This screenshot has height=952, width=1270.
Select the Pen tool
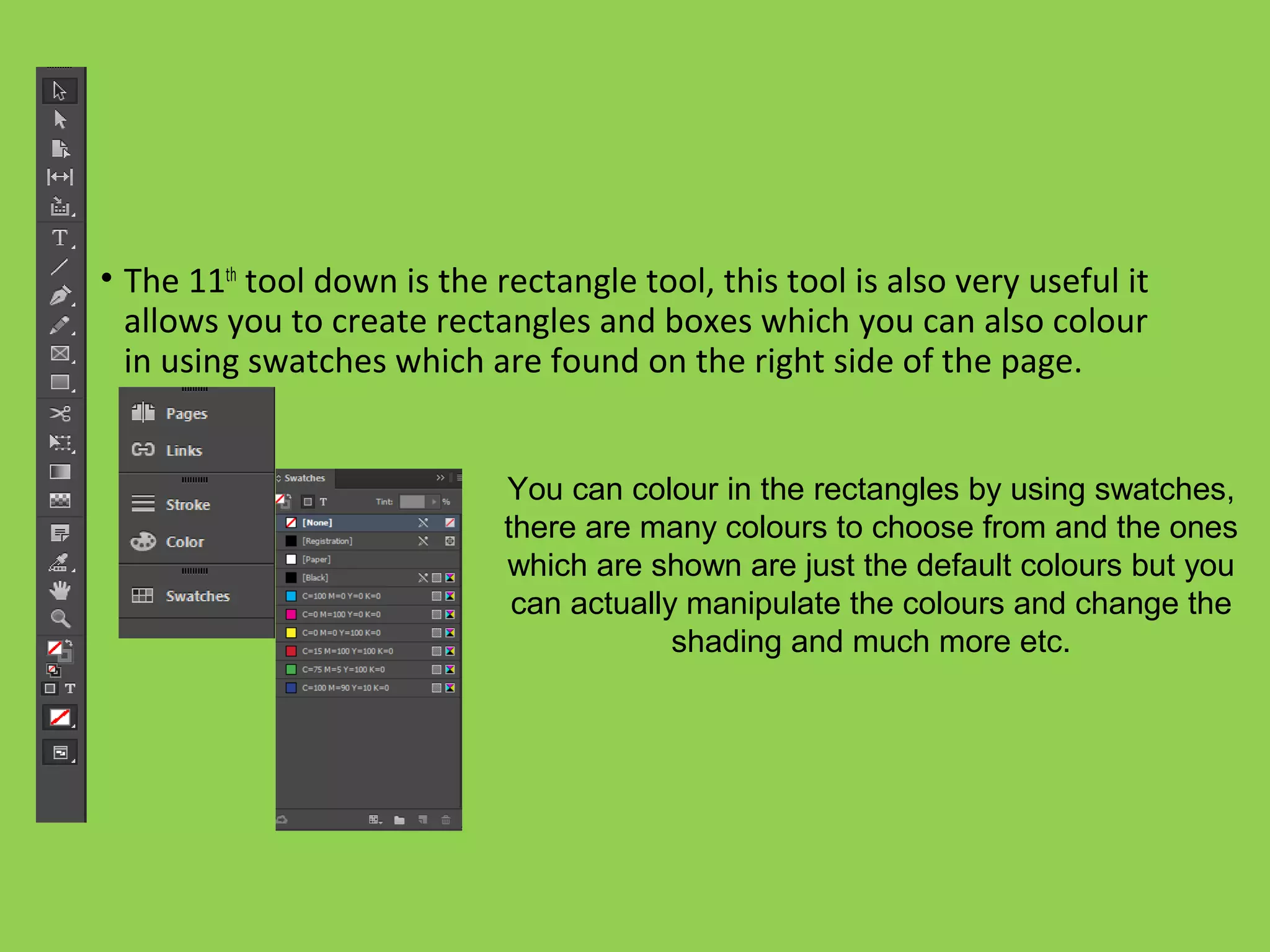click(x=60, y=296)
